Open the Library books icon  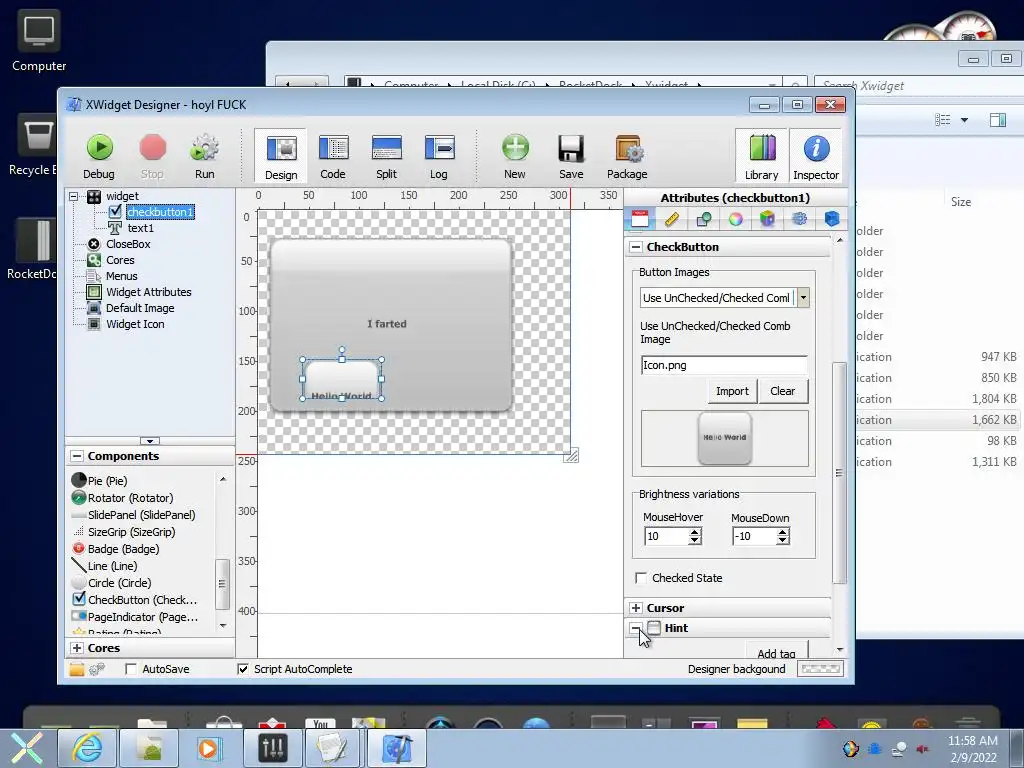(761, 148)
